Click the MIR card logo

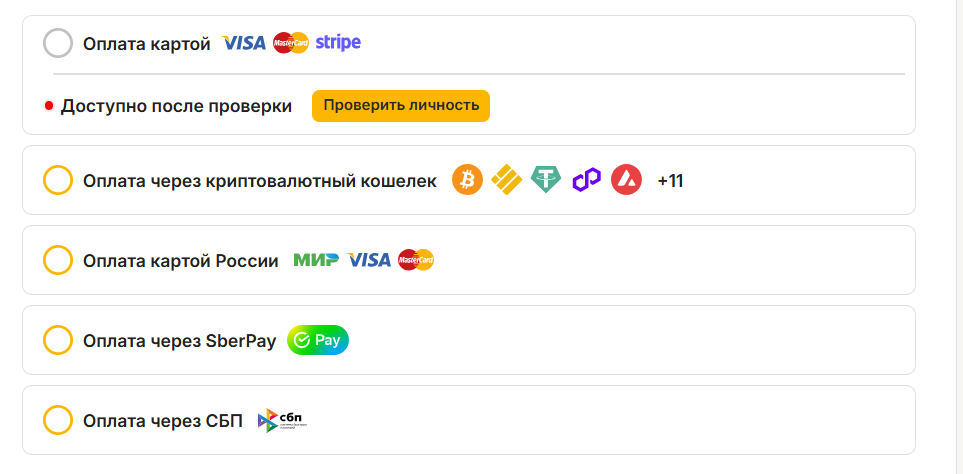[x=315, y=260]
